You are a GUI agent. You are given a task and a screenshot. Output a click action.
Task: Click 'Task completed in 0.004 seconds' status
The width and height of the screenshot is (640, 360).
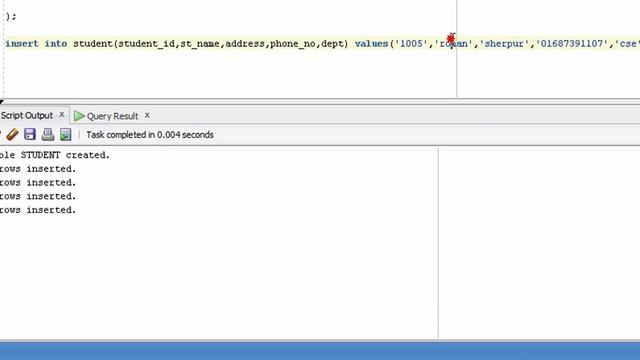pos(150,135)
